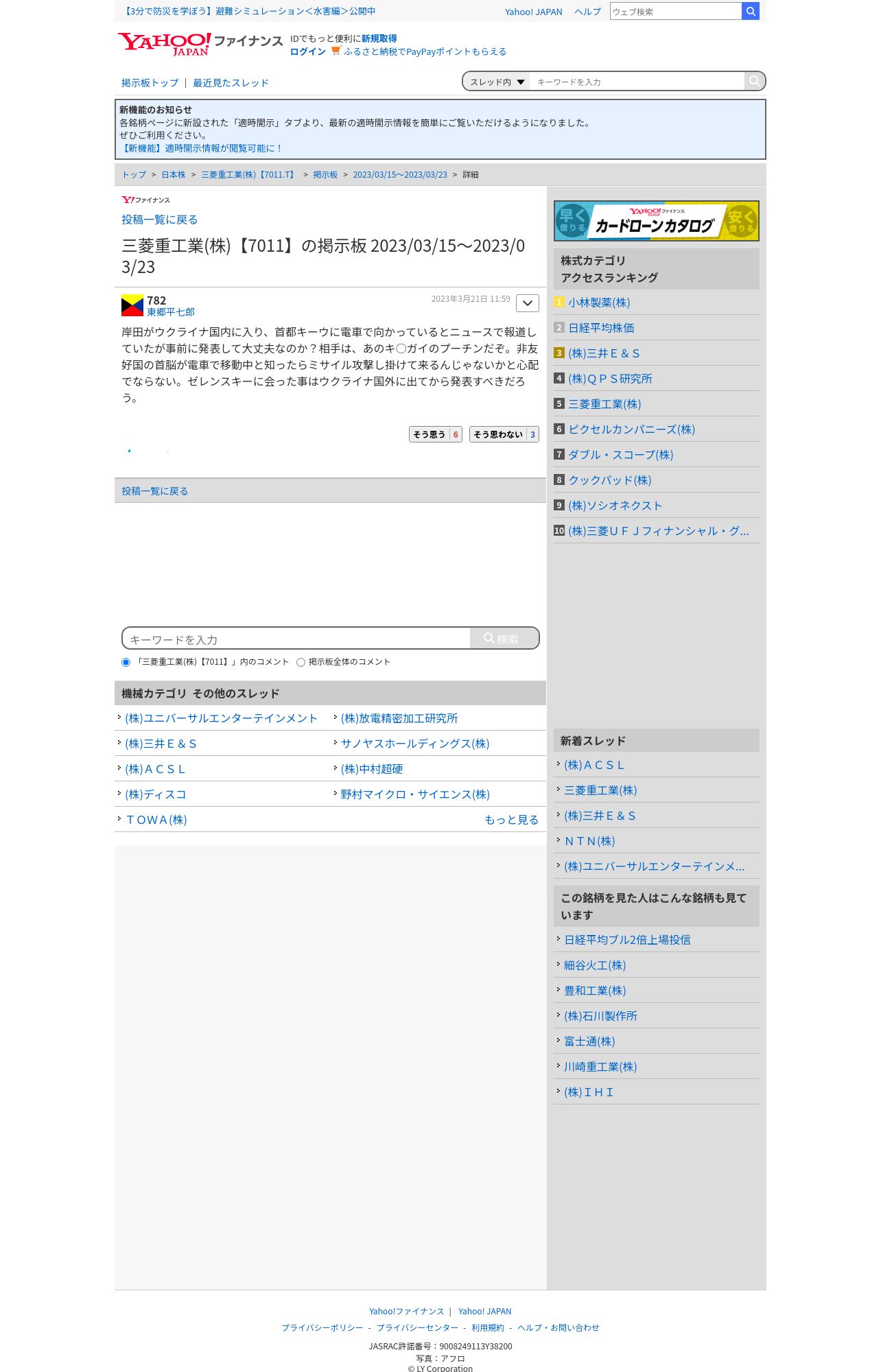Screen dimensions: 881x1372
Task: Click the gray 検索 button below the post
Action: pyautogui.click(x=504, y=638)
